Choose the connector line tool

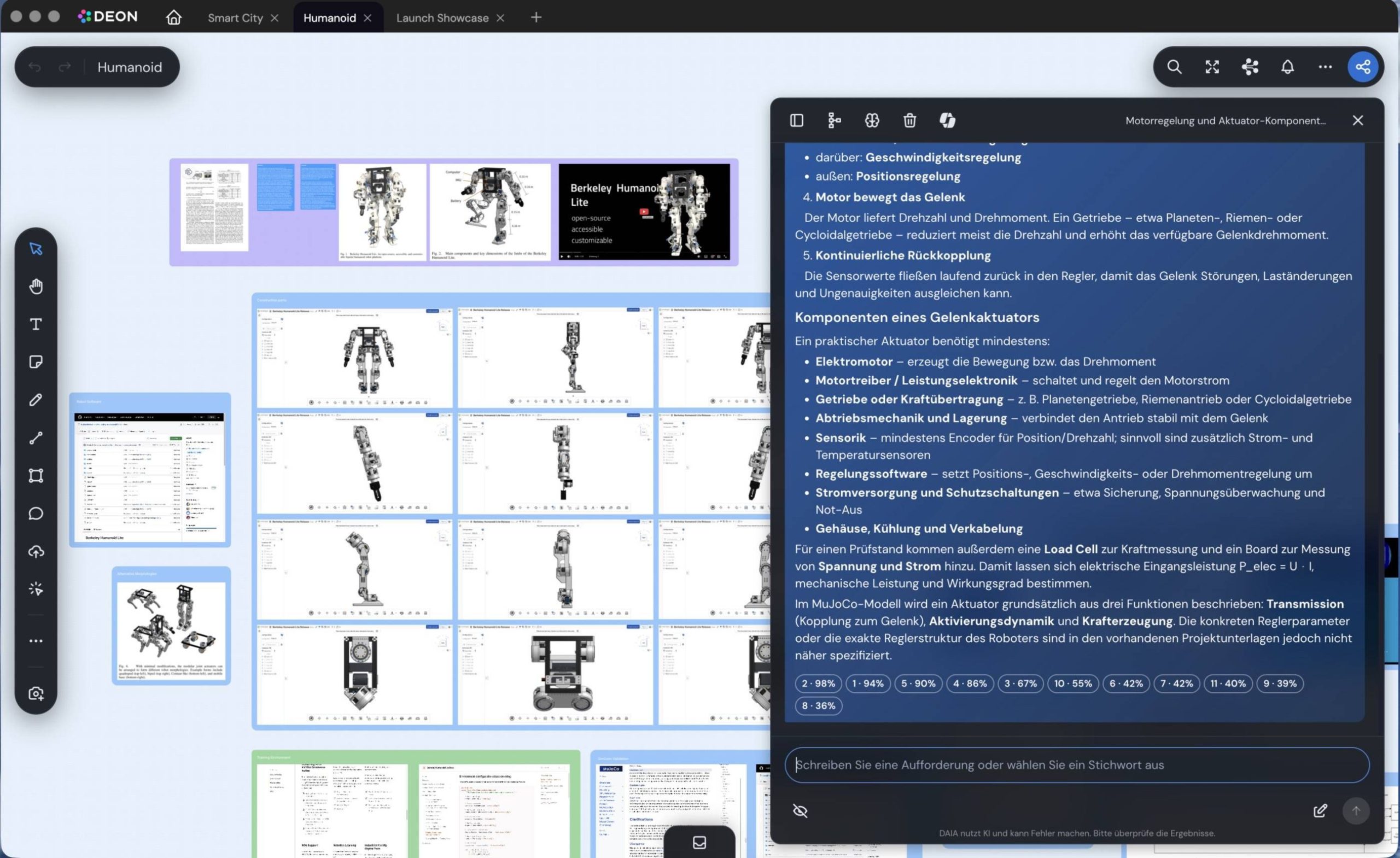coord(36,438)
